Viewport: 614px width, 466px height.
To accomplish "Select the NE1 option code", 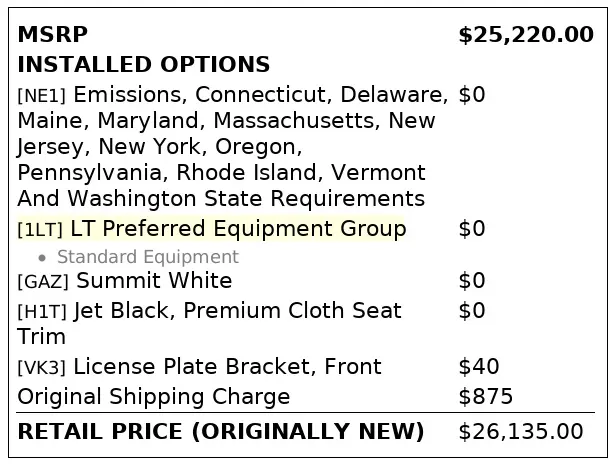I will [42, 95].
